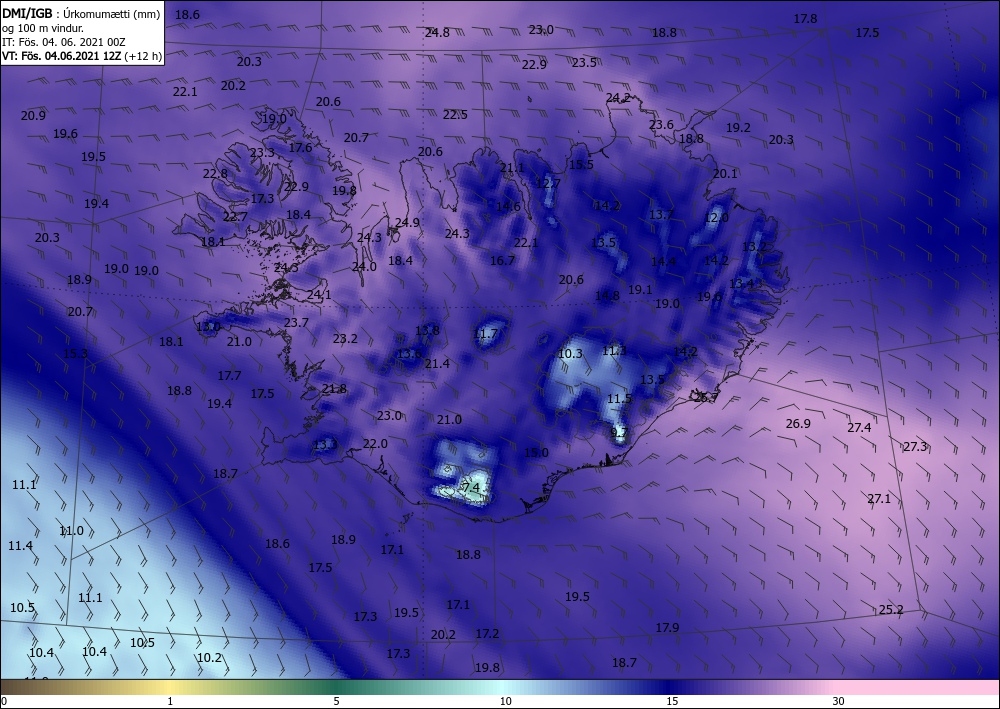Click the 16.7 map value
The image size is (1000, 709).
503,260
